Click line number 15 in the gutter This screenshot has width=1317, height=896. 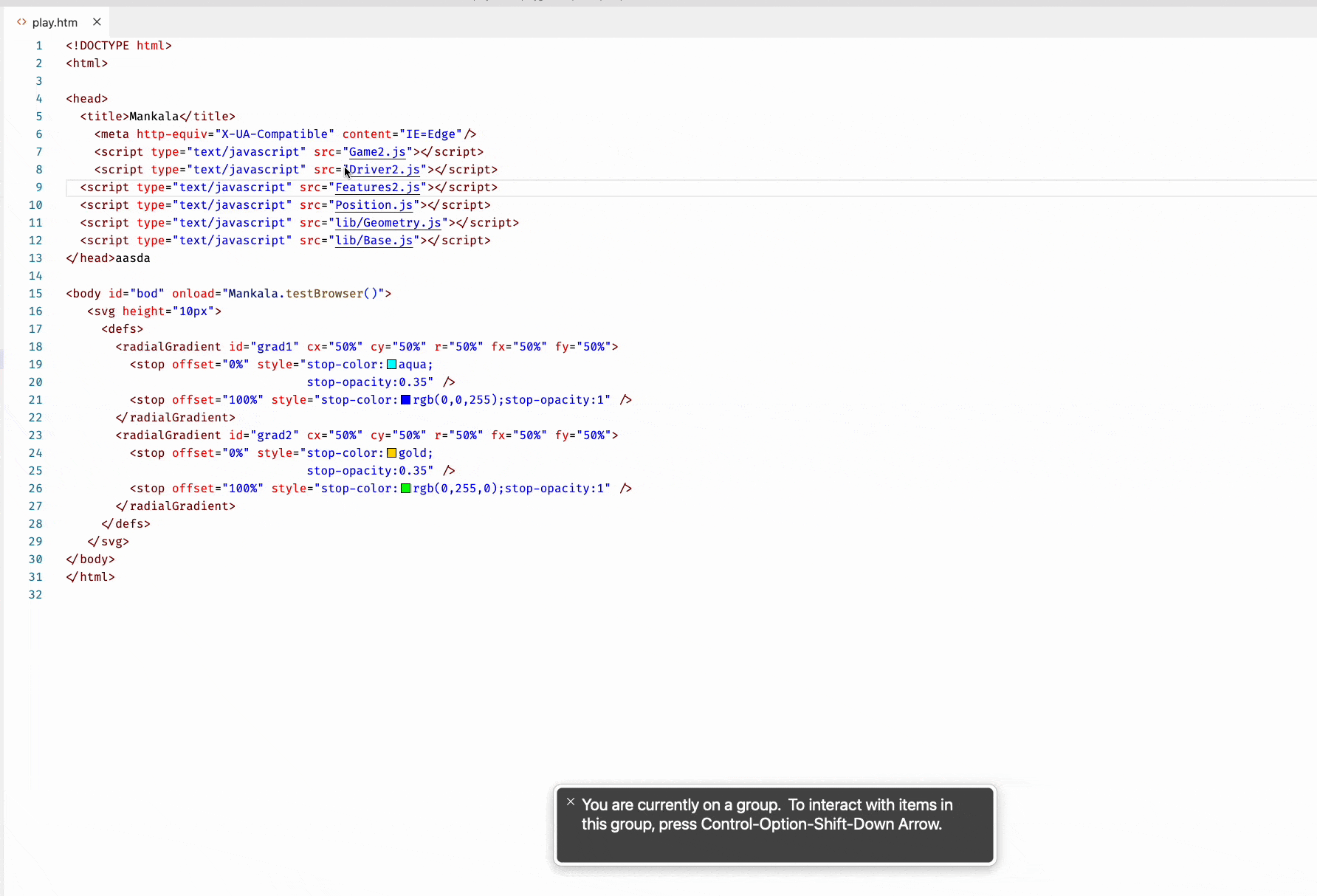click(35, 293)
